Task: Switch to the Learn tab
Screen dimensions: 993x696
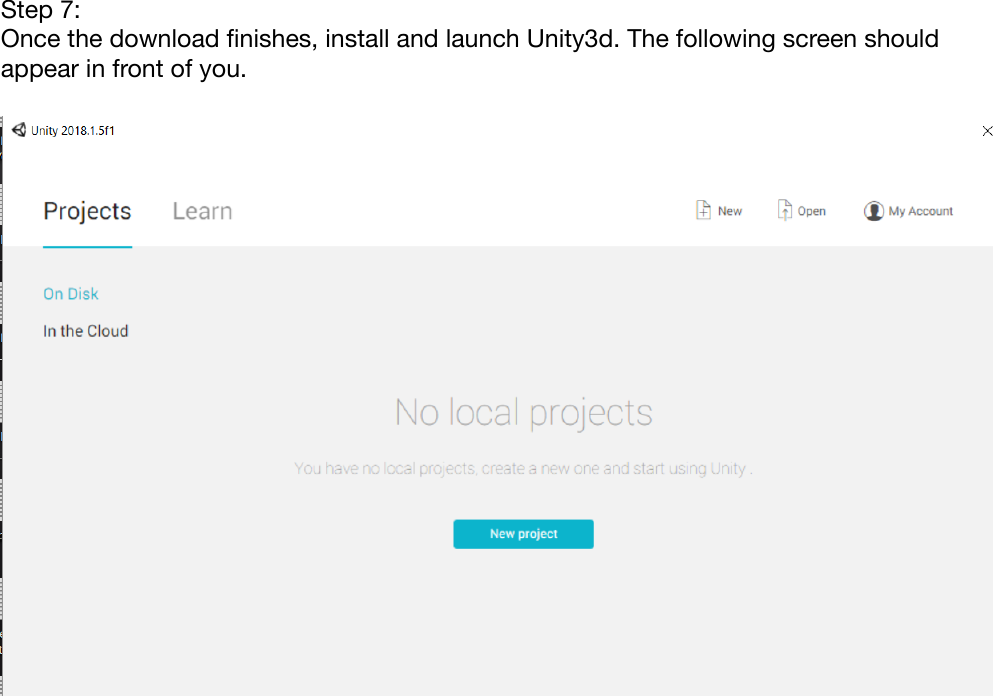Action: (203, 212)
